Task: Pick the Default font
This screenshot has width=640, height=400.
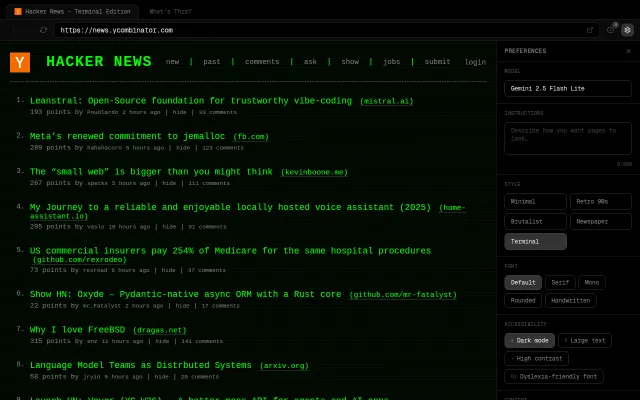Action: pyautogui.click(x=523, y=282)
